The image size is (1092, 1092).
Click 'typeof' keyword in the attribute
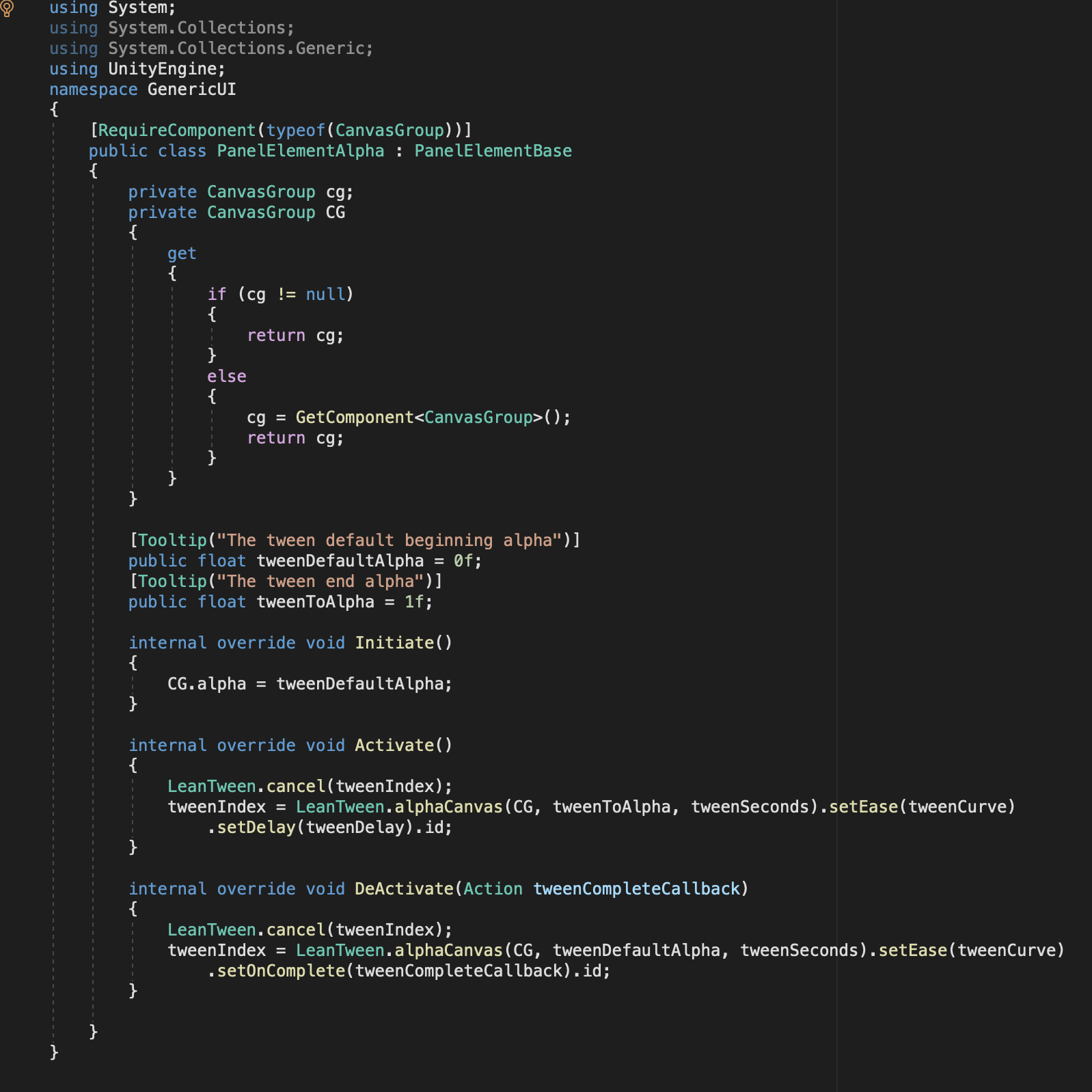[296, 131]
